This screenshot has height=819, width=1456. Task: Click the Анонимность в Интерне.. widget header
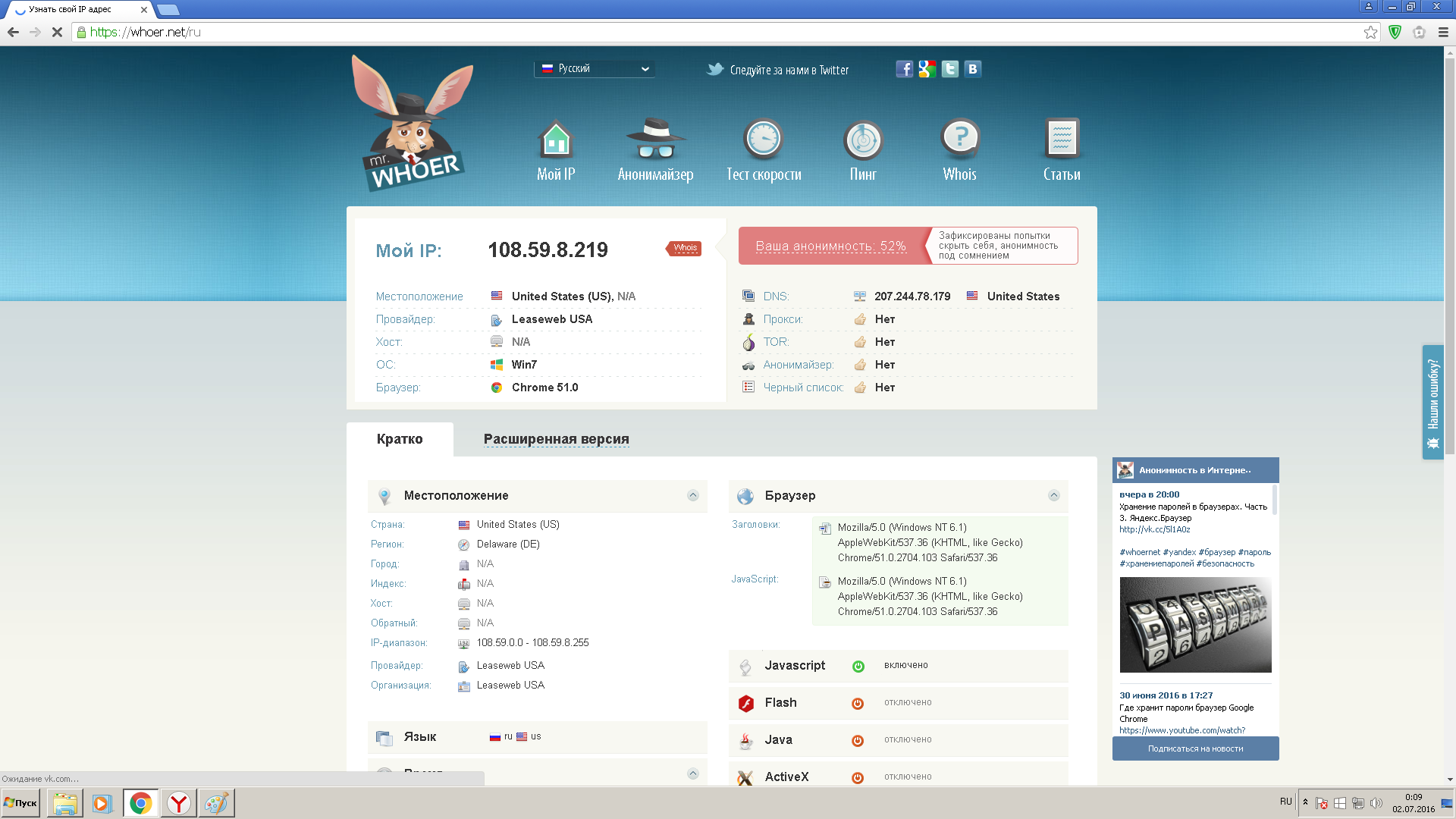coord(1195,470)
